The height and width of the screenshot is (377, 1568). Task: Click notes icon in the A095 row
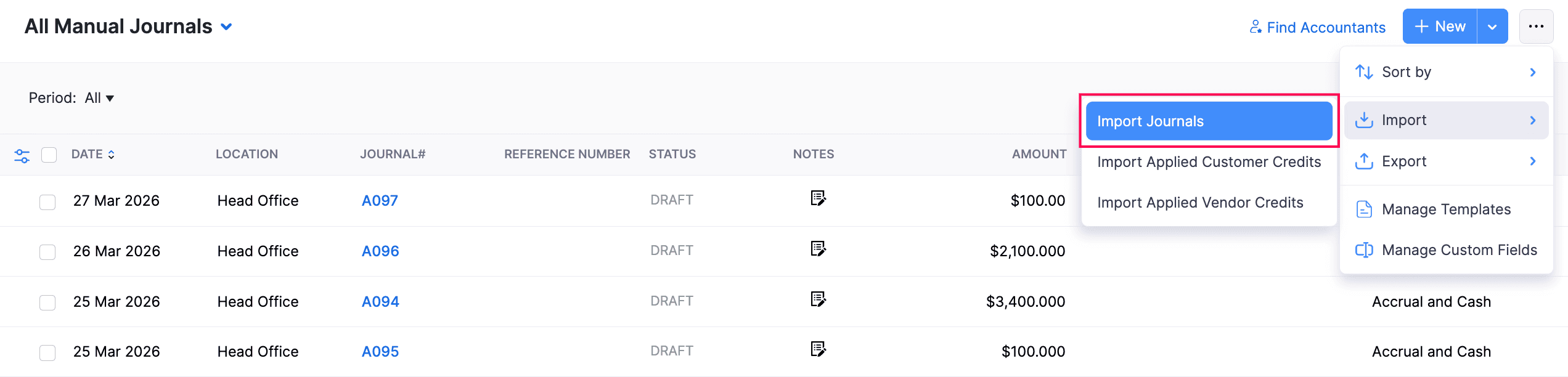818,349
